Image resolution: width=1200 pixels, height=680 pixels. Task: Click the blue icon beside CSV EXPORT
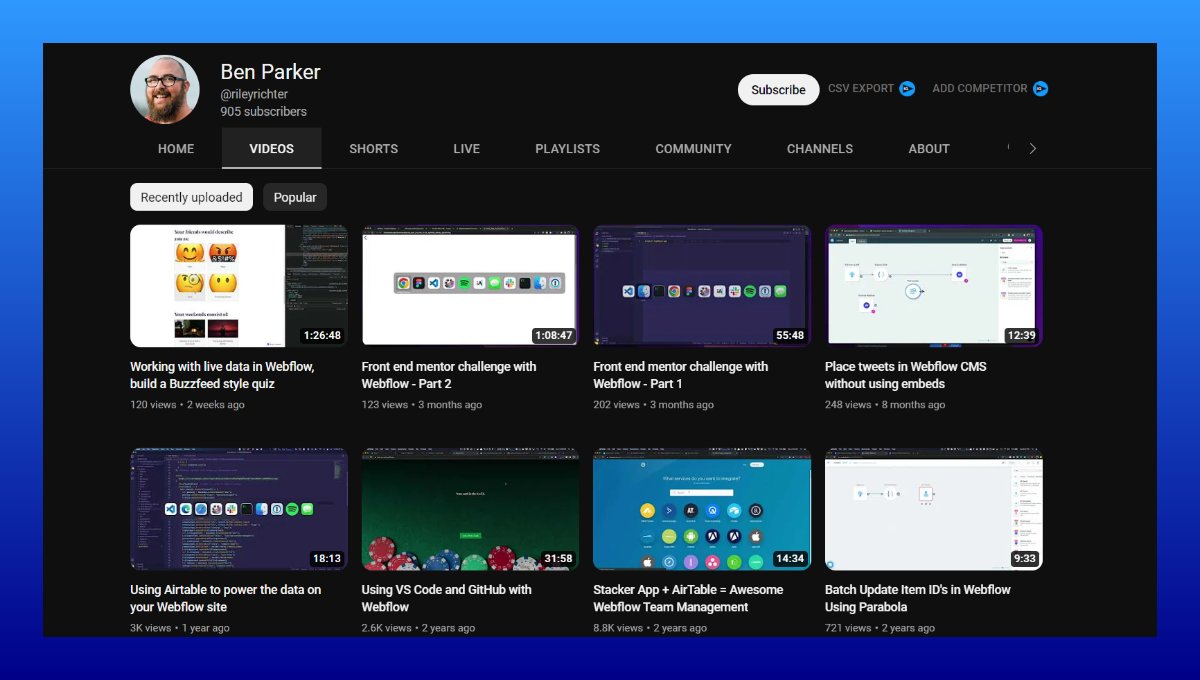click(x=906, y=88)
